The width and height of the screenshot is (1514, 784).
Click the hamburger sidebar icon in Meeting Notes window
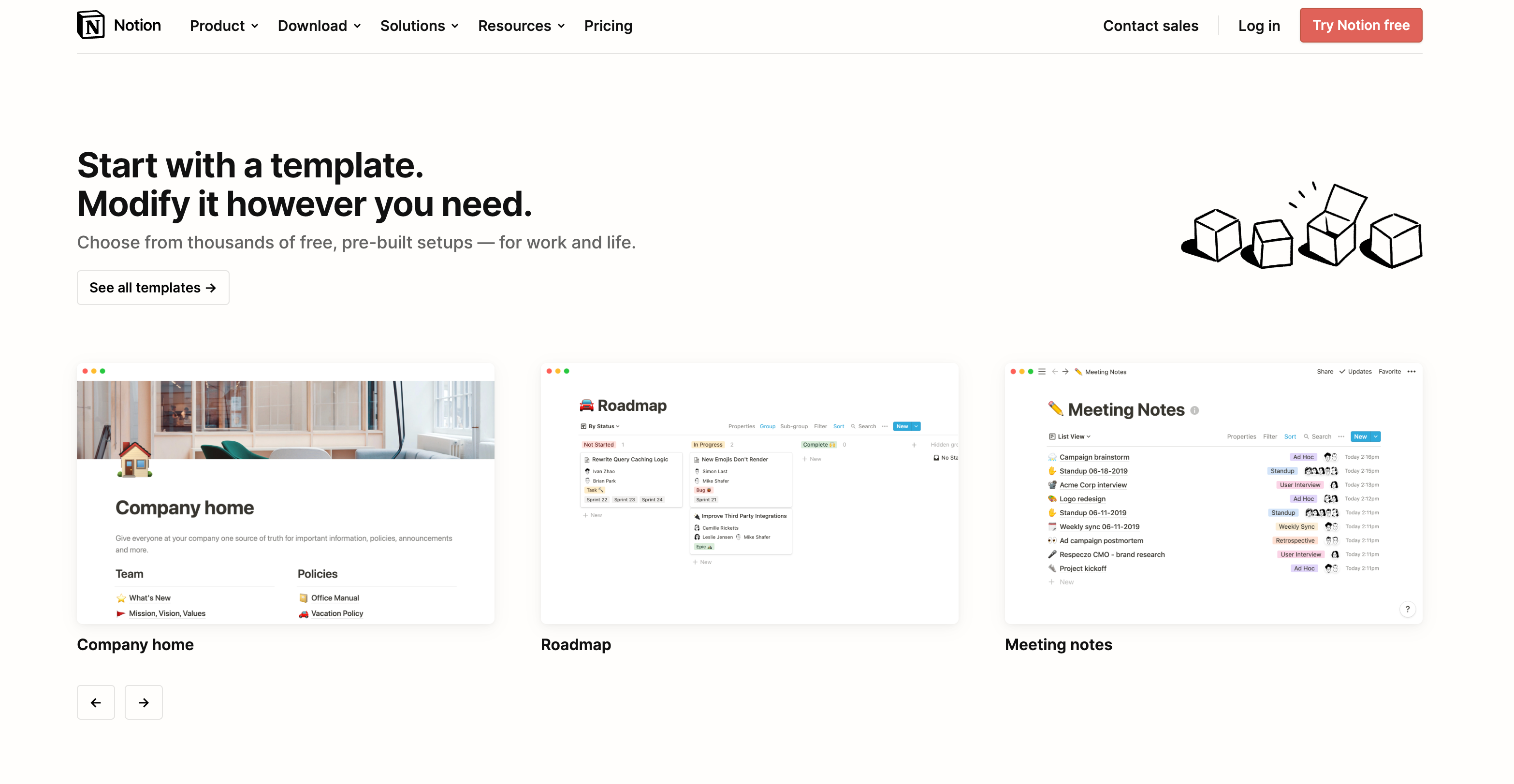(x=1041, y=371)
